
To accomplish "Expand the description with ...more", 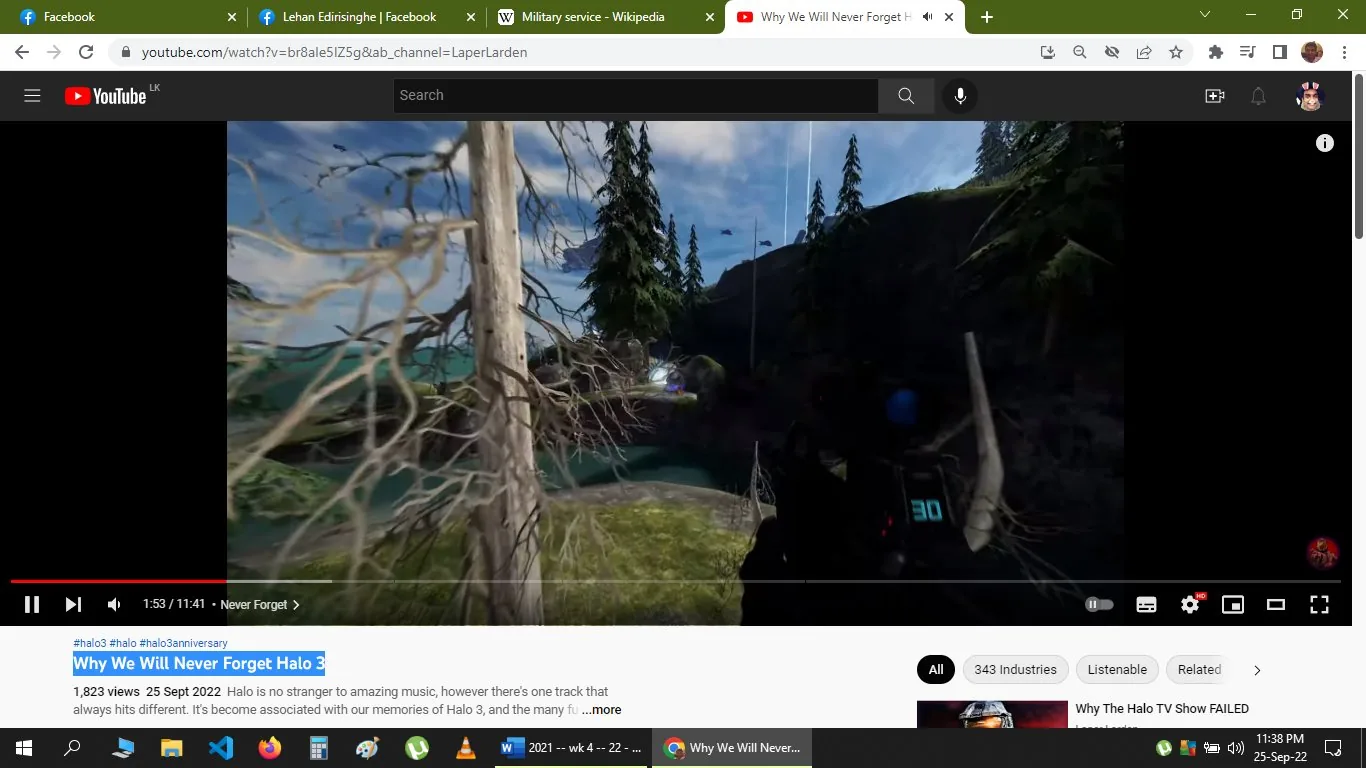I will 601,709.
